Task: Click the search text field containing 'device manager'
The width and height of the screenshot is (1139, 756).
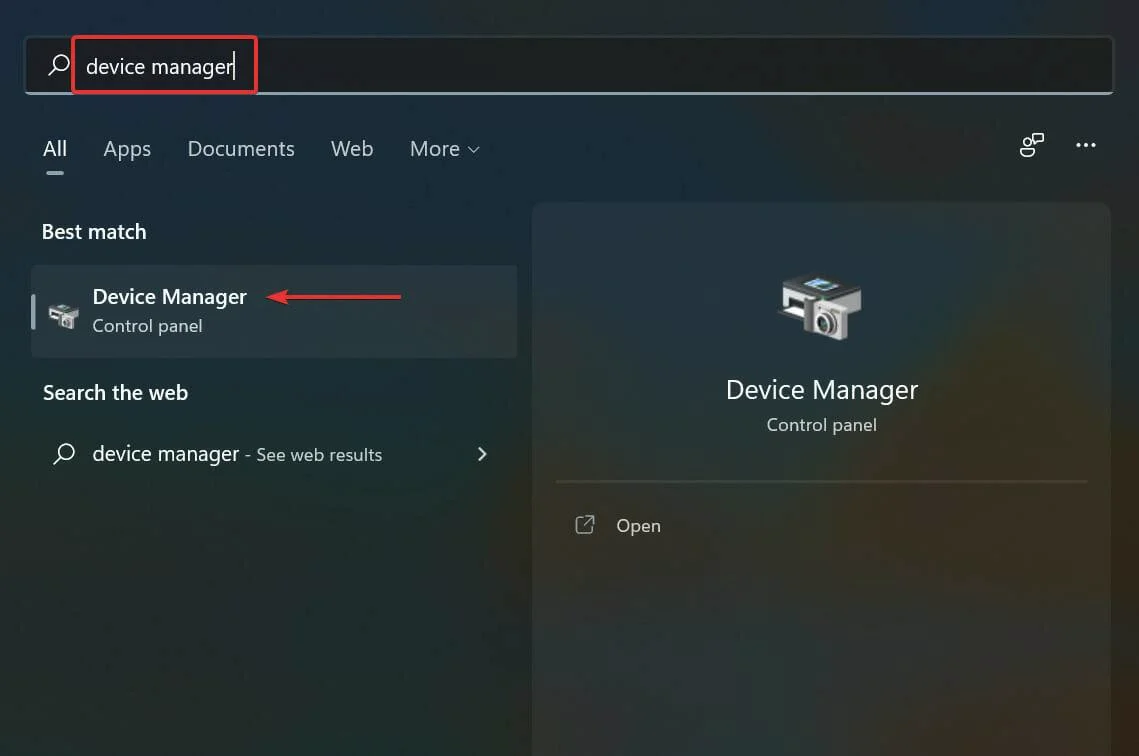Action: coord(570,66)
